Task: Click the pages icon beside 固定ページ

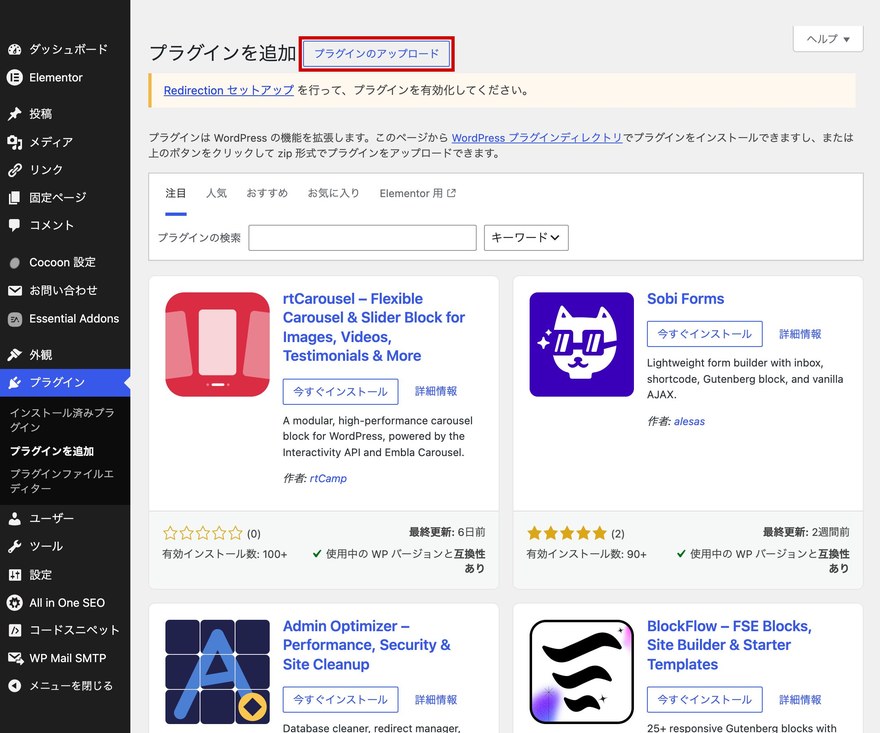Action: tap(15, 198)
